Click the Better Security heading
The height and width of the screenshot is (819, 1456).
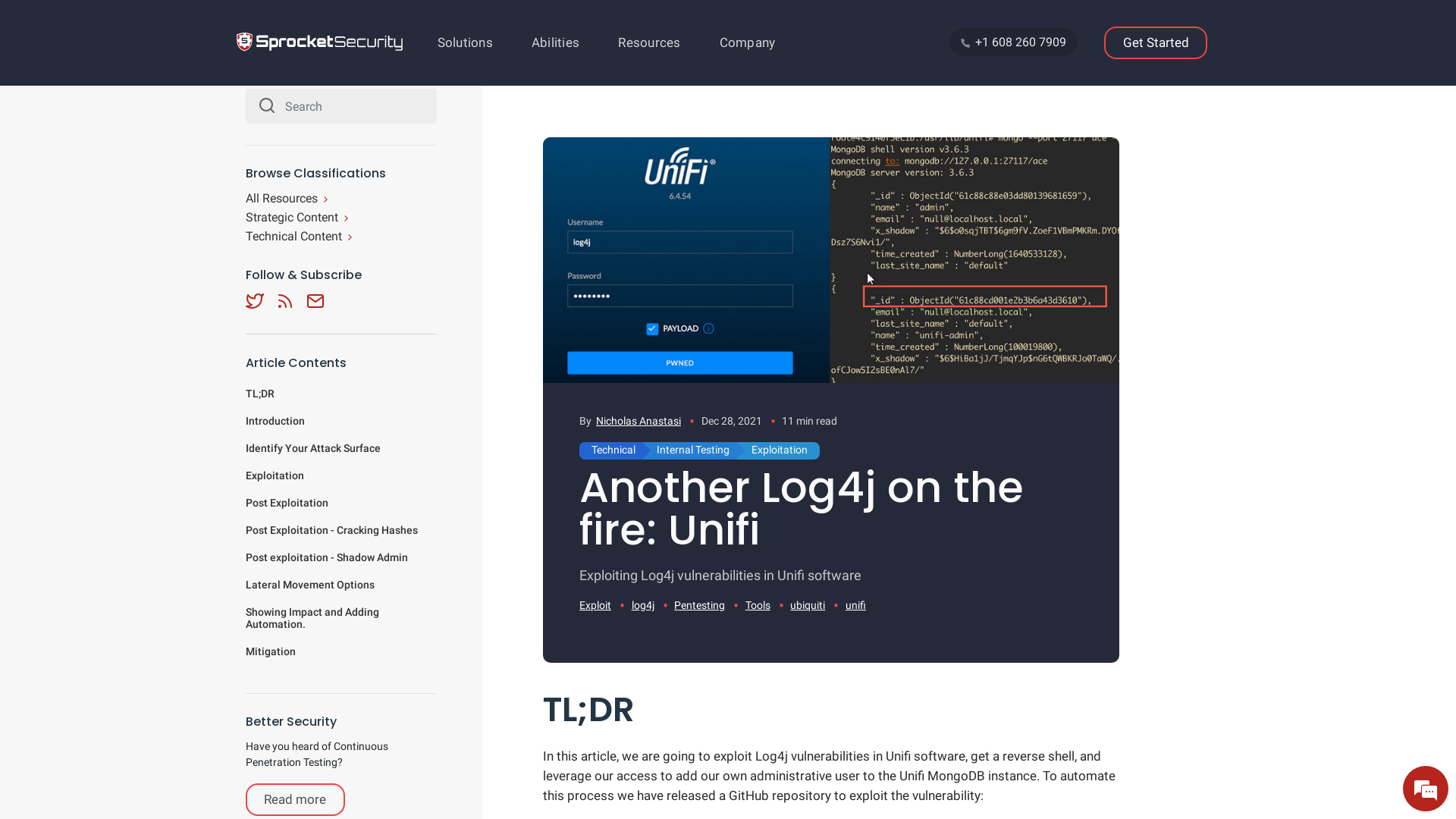coord(291,721)
